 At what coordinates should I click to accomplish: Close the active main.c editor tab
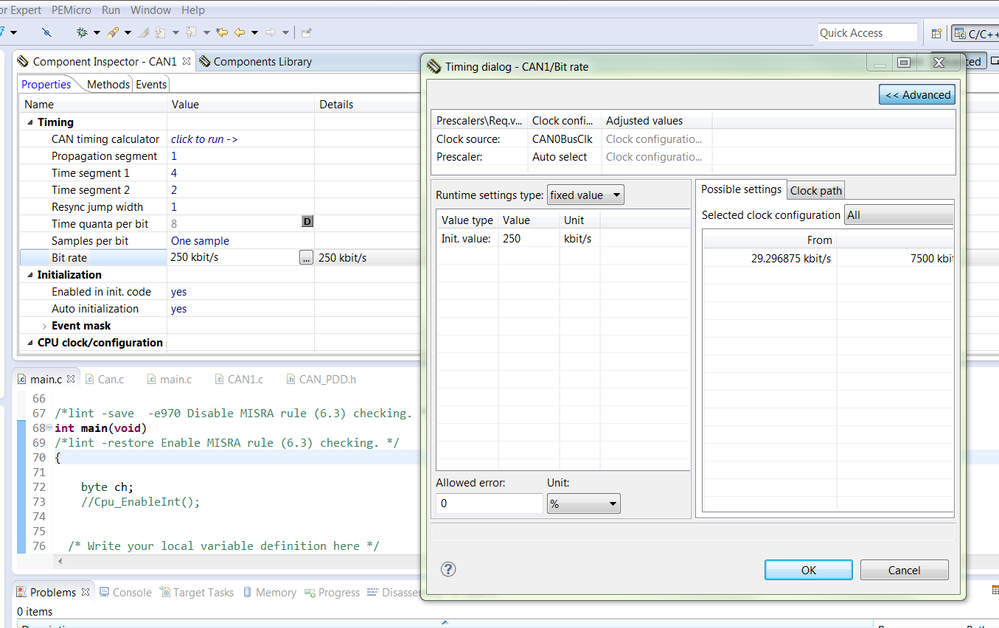pos(71,378)
